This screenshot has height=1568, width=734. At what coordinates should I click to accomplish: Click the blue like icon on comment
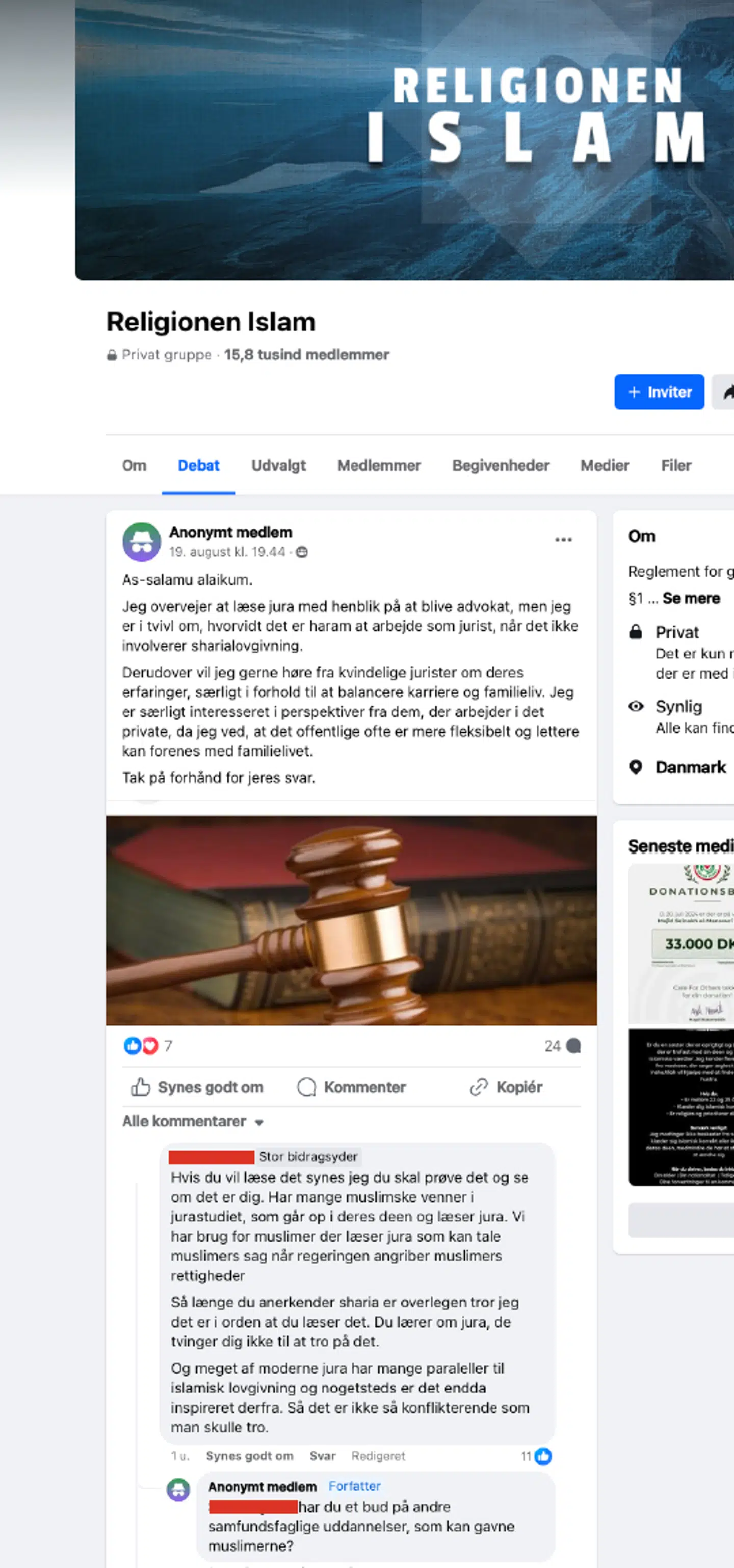point(543,1456)
